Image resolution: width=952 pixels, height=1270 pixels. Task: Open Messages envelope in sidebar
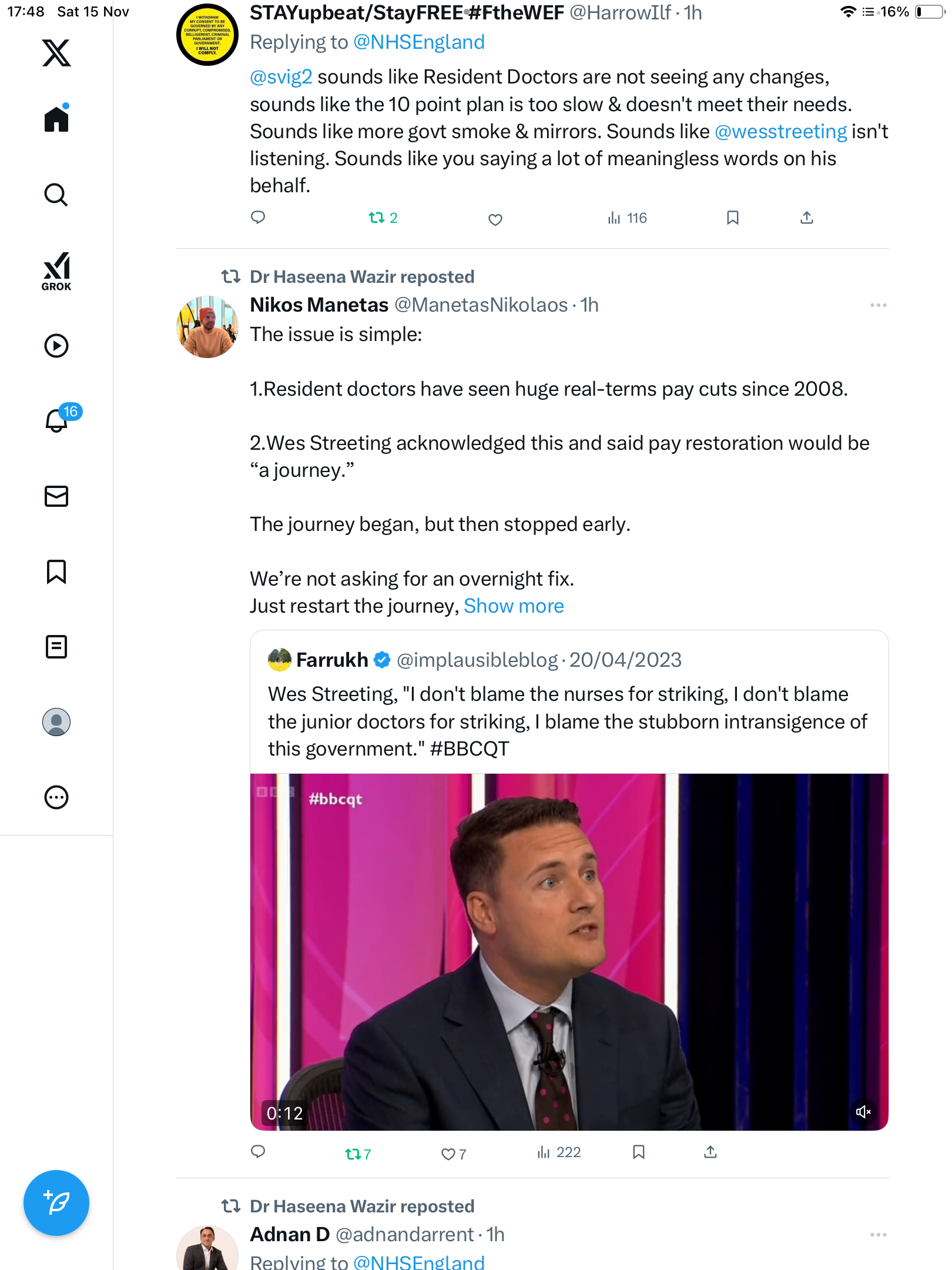[56, 496]
